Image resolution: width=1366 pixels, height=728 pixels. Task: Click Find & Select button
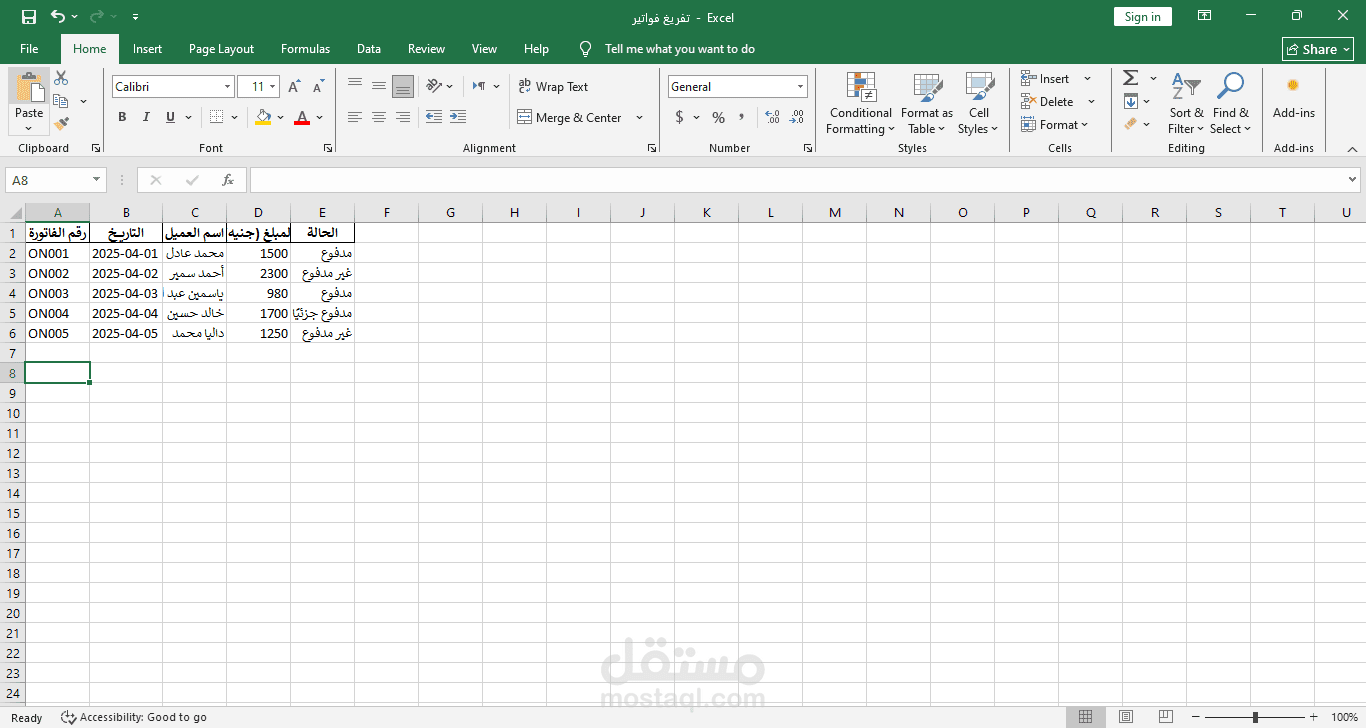[x=1230, y=103]
